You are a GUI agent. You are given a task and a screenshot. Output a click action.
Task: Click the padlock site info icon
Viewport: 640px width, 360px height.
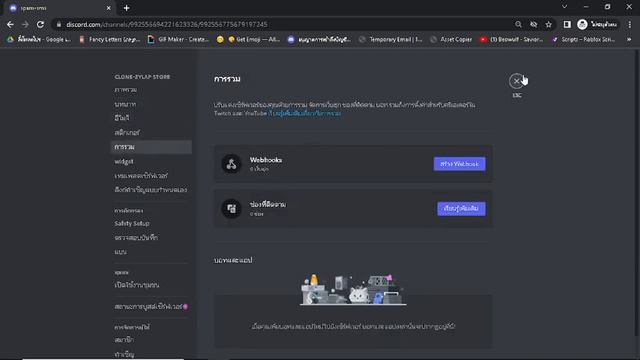tap(59, 24)
